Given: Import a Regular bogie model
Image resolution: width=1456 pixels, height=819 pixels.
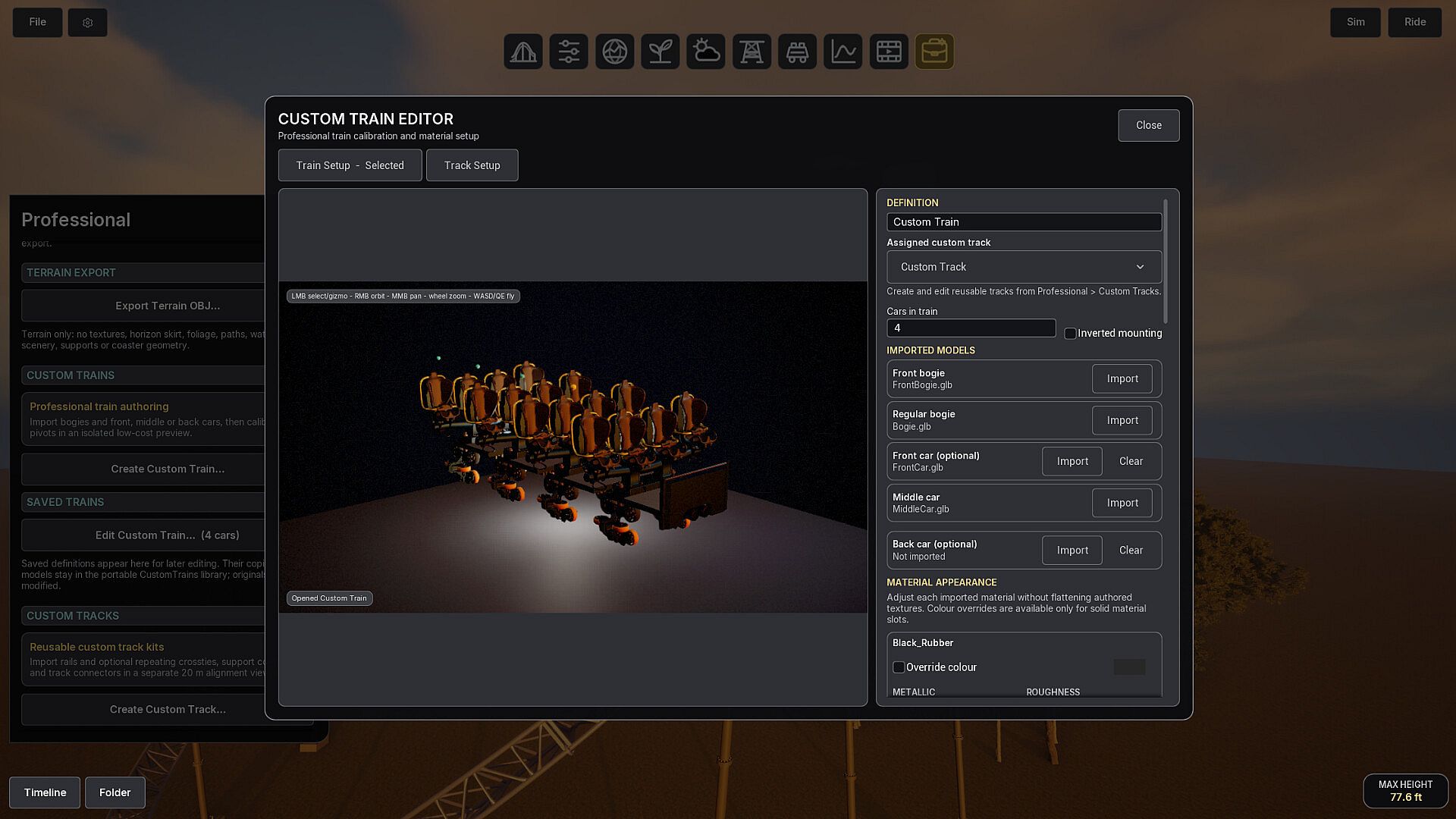Looking at the screenshot, I should (1122, 420).
